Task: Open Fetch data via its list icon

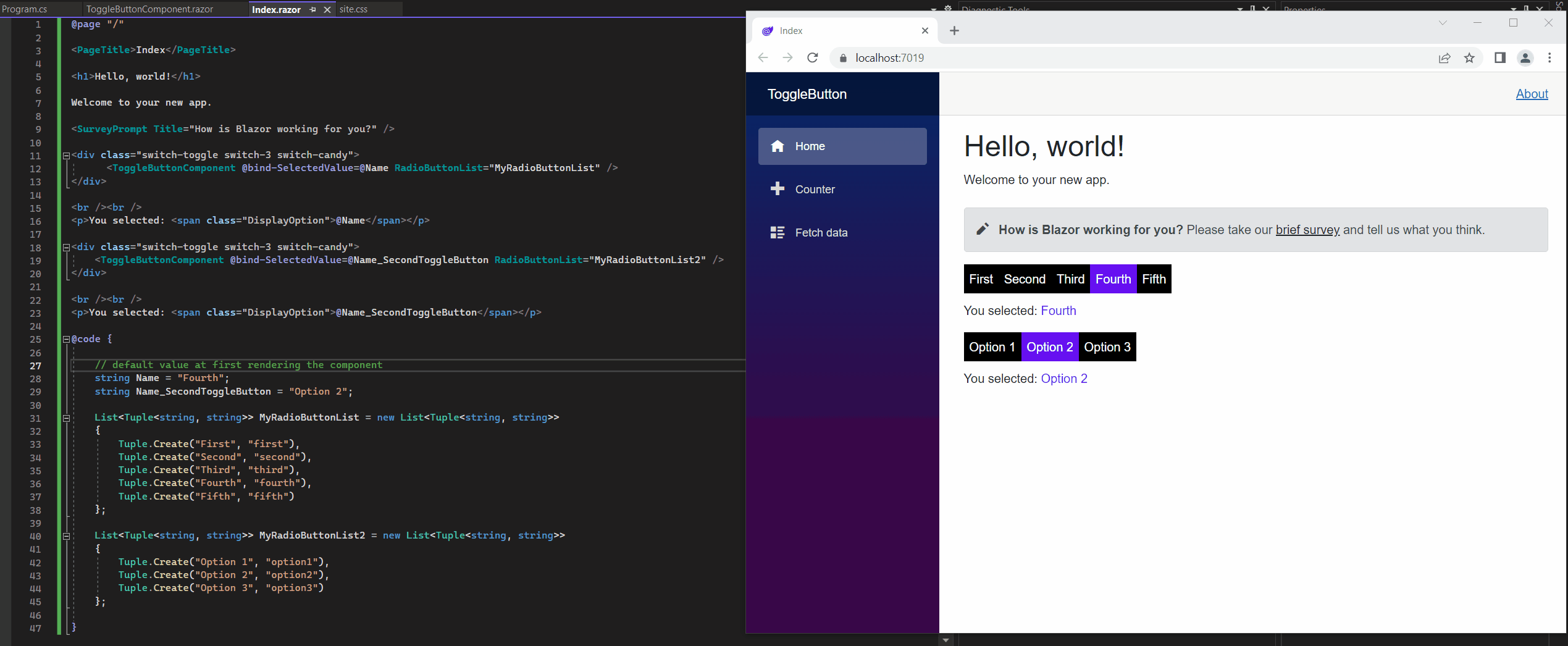Action: pos(778,232)
